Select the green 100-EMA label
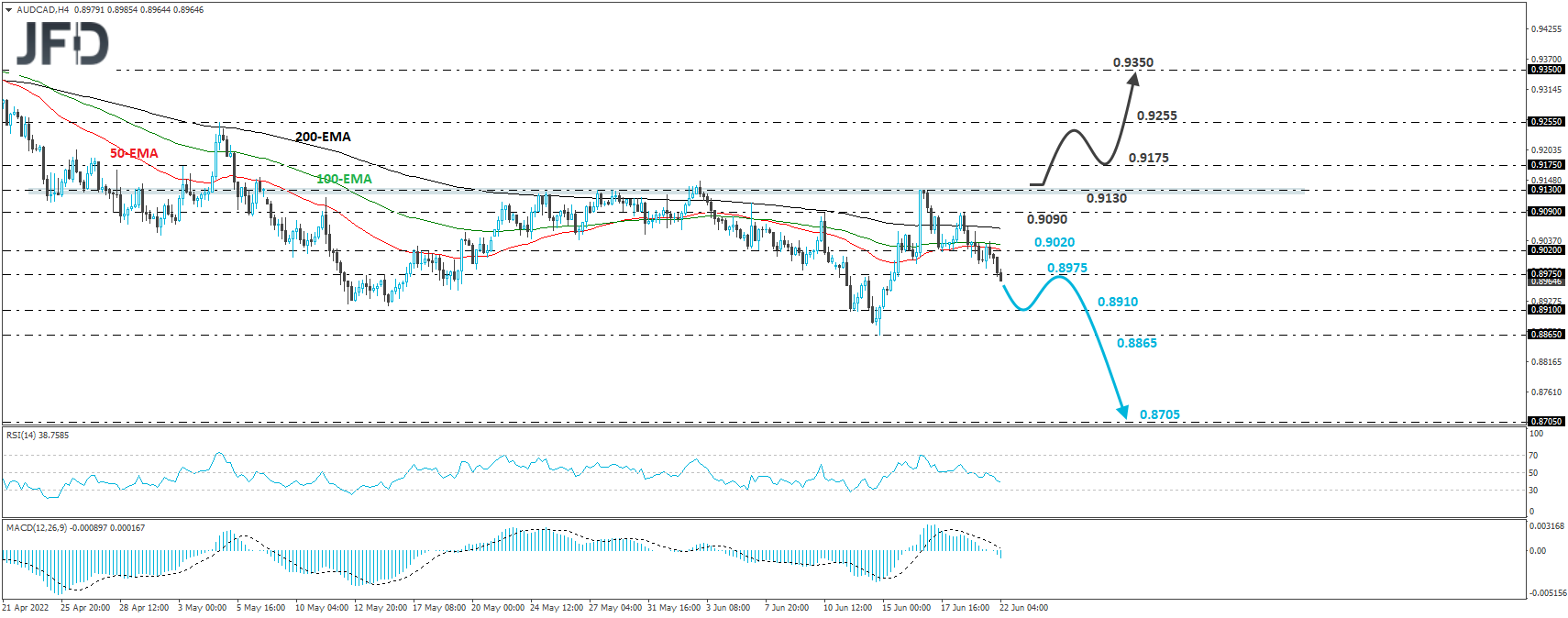 (x=344, y=179)
